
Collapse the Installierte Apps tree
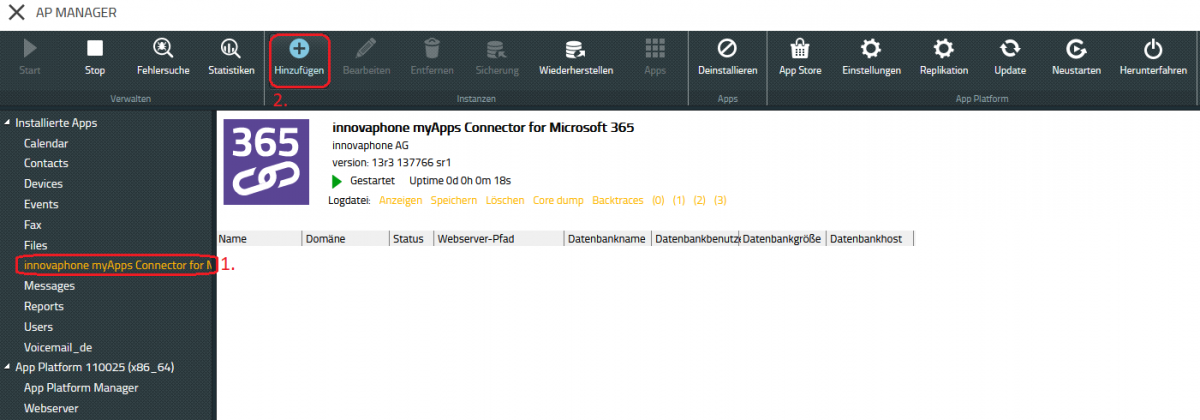pos(8,123)
